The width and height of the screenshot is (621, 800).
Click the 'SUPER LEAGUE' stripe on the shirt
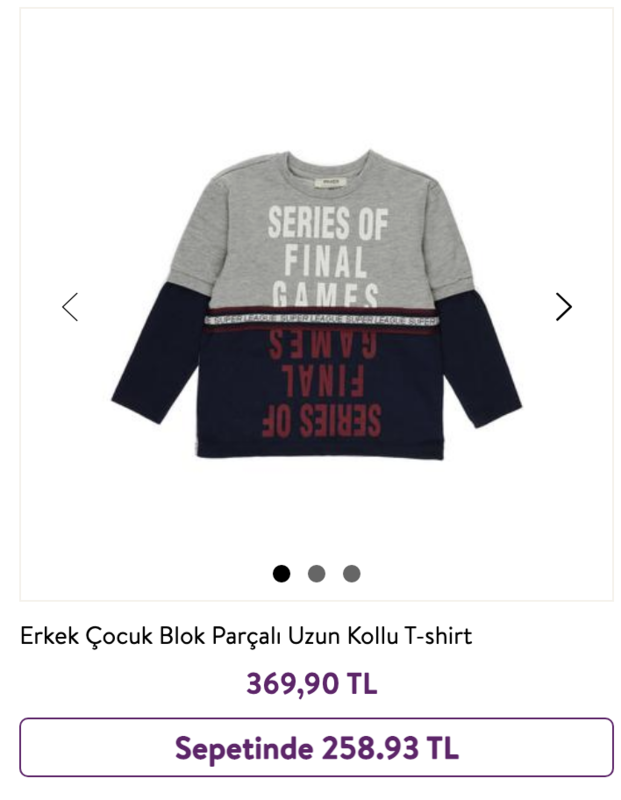tap(322, 320)
